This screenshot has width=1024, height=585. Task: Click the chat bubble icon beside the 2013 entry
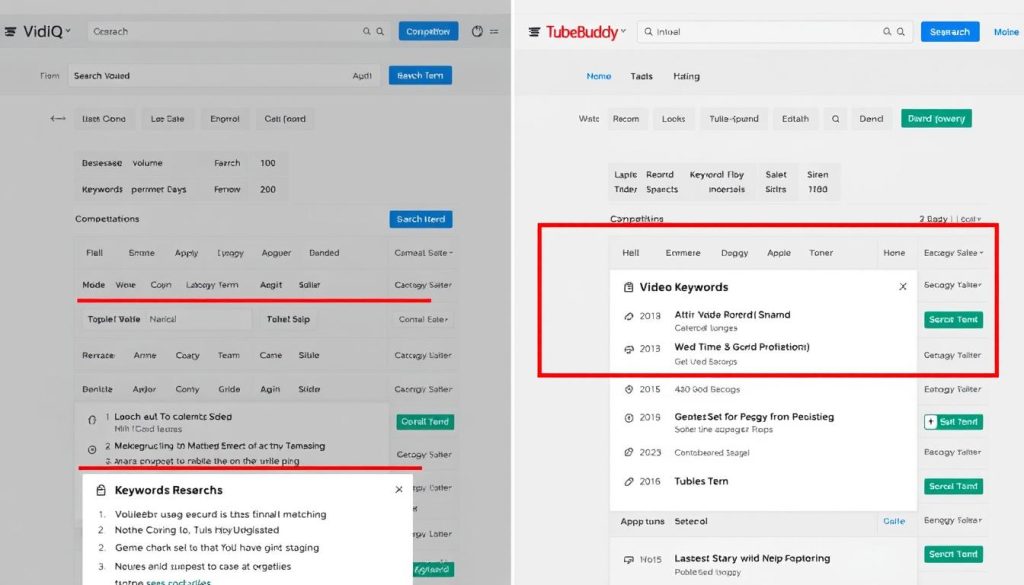[x=628, y=348]
